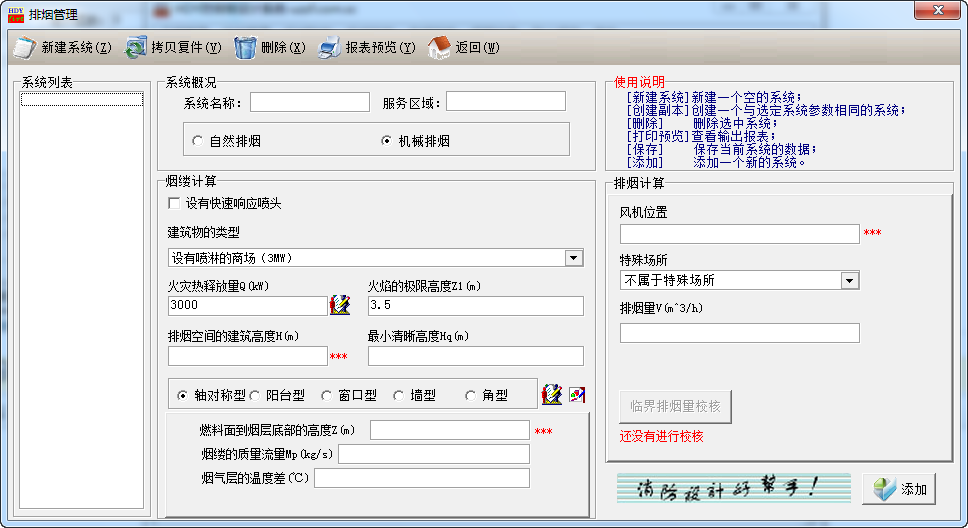
Task: Select 新建系统(Z) toolbar label
Action: 77,48
